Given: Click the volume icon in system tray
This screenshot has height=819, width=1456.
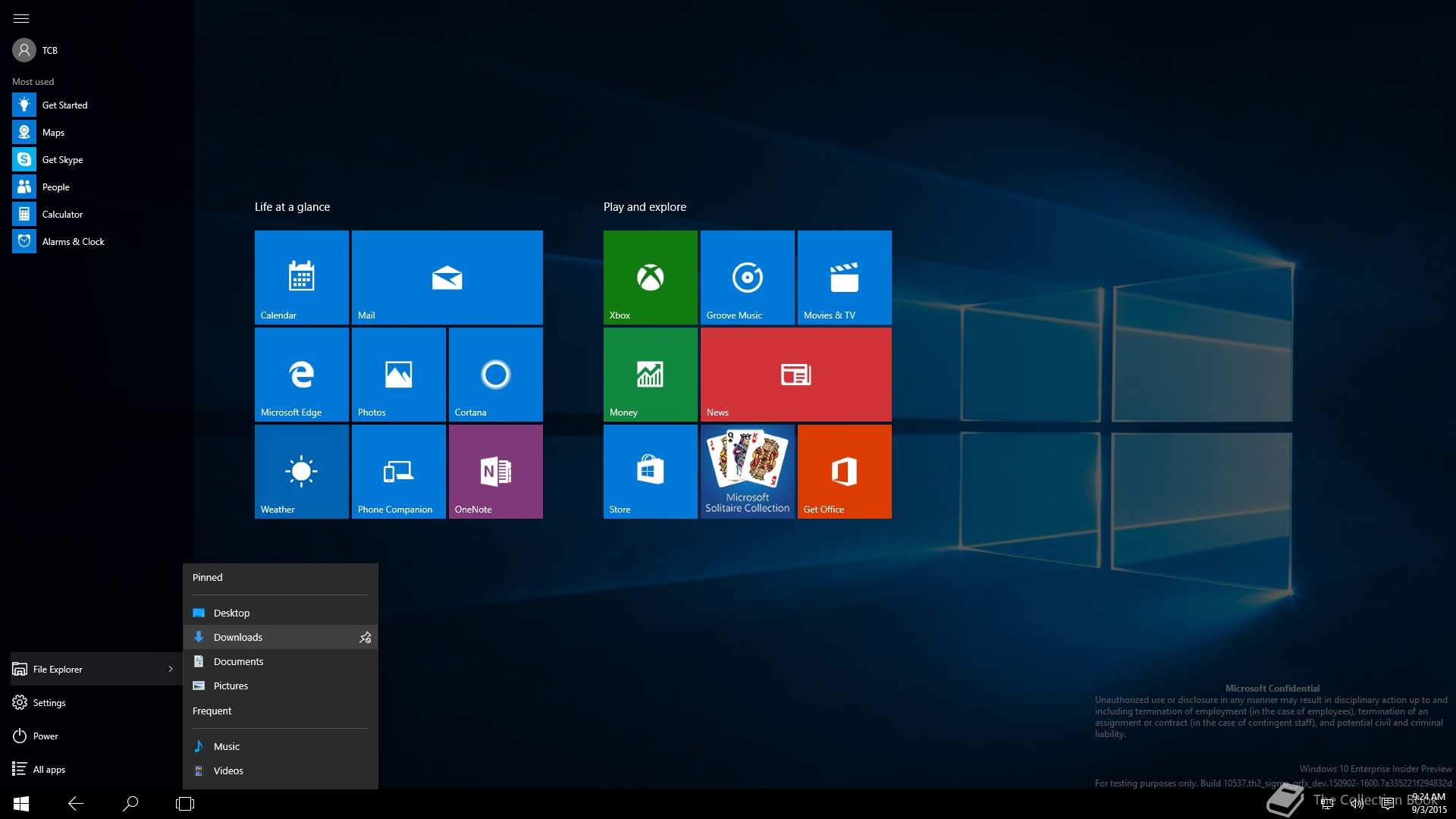Looking at the screenshot, I should pos(1357,804).
